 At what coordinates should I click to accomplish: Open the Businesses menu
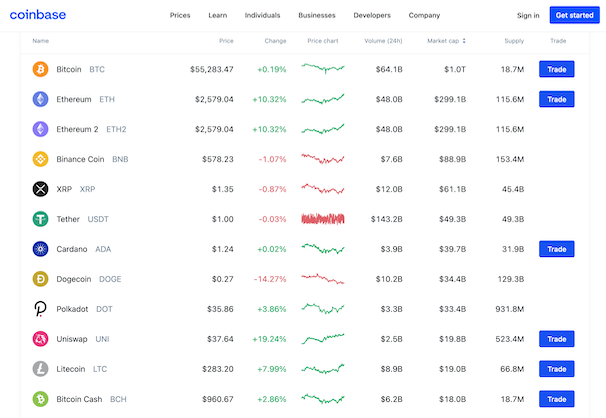point(317,15)
